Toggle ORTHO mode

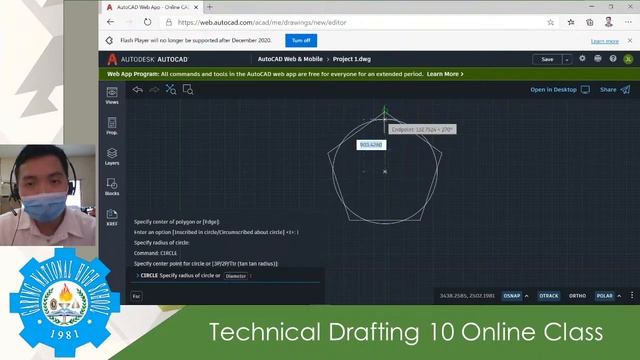(x=578, y=296)
